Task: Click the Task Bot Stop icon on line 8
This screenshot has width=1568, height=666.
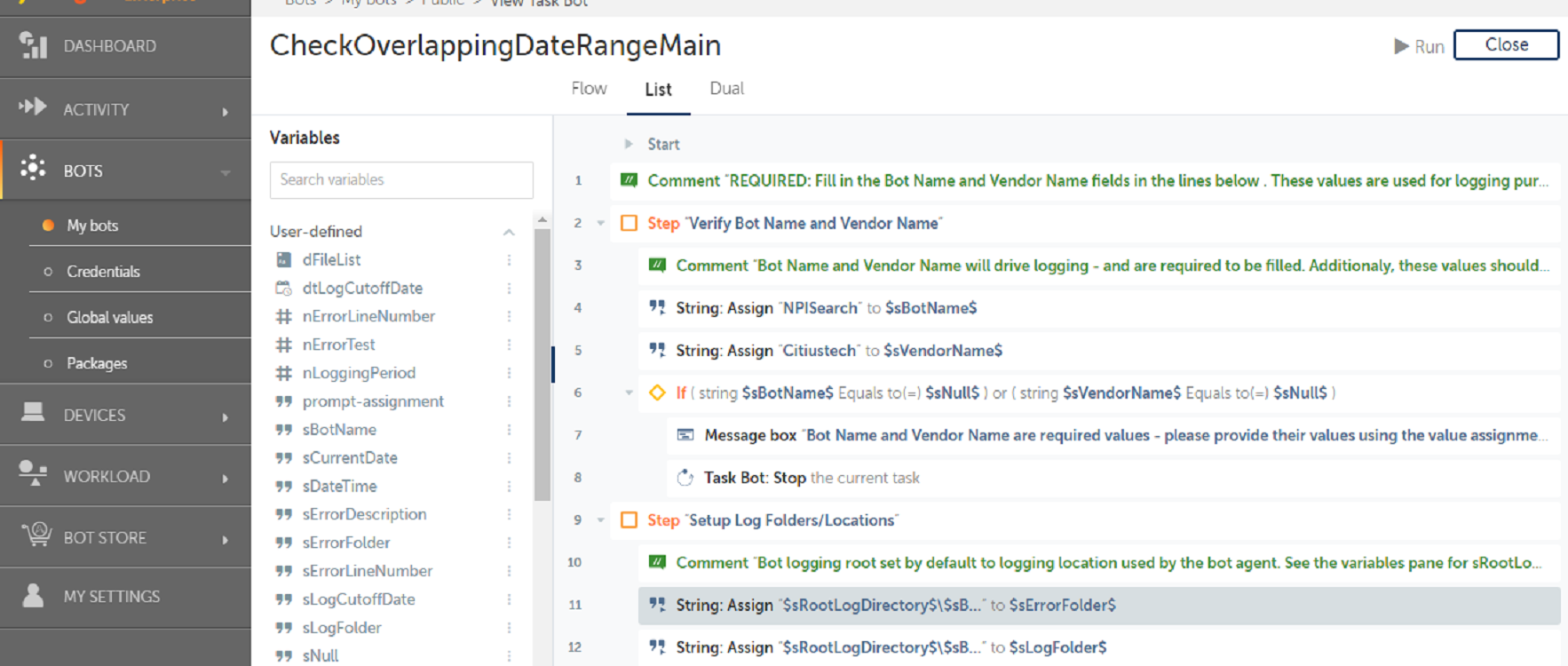Action: point(685,478)
